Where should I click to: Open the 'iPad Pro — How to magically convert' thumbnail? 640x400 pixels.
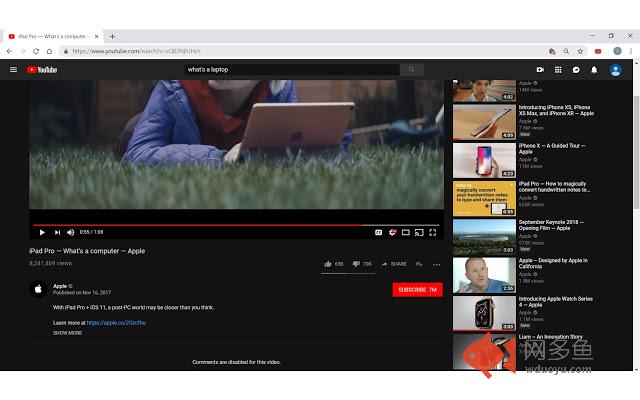484,199
